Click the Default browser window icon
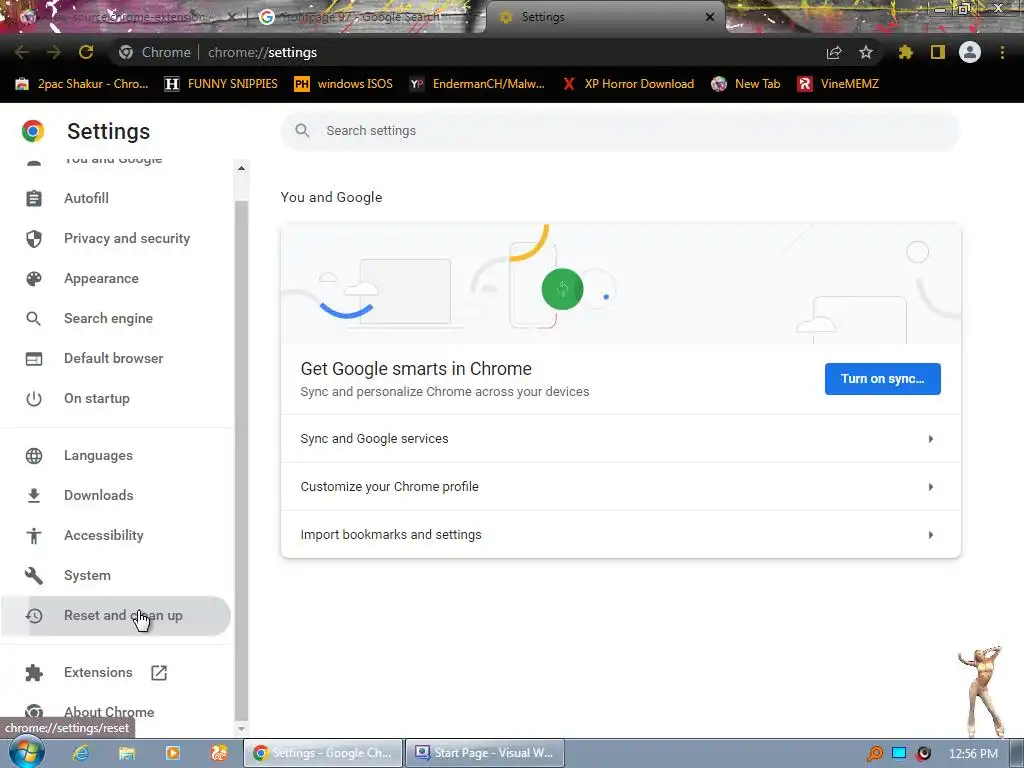1024x768 pixels. click(34, 359)
